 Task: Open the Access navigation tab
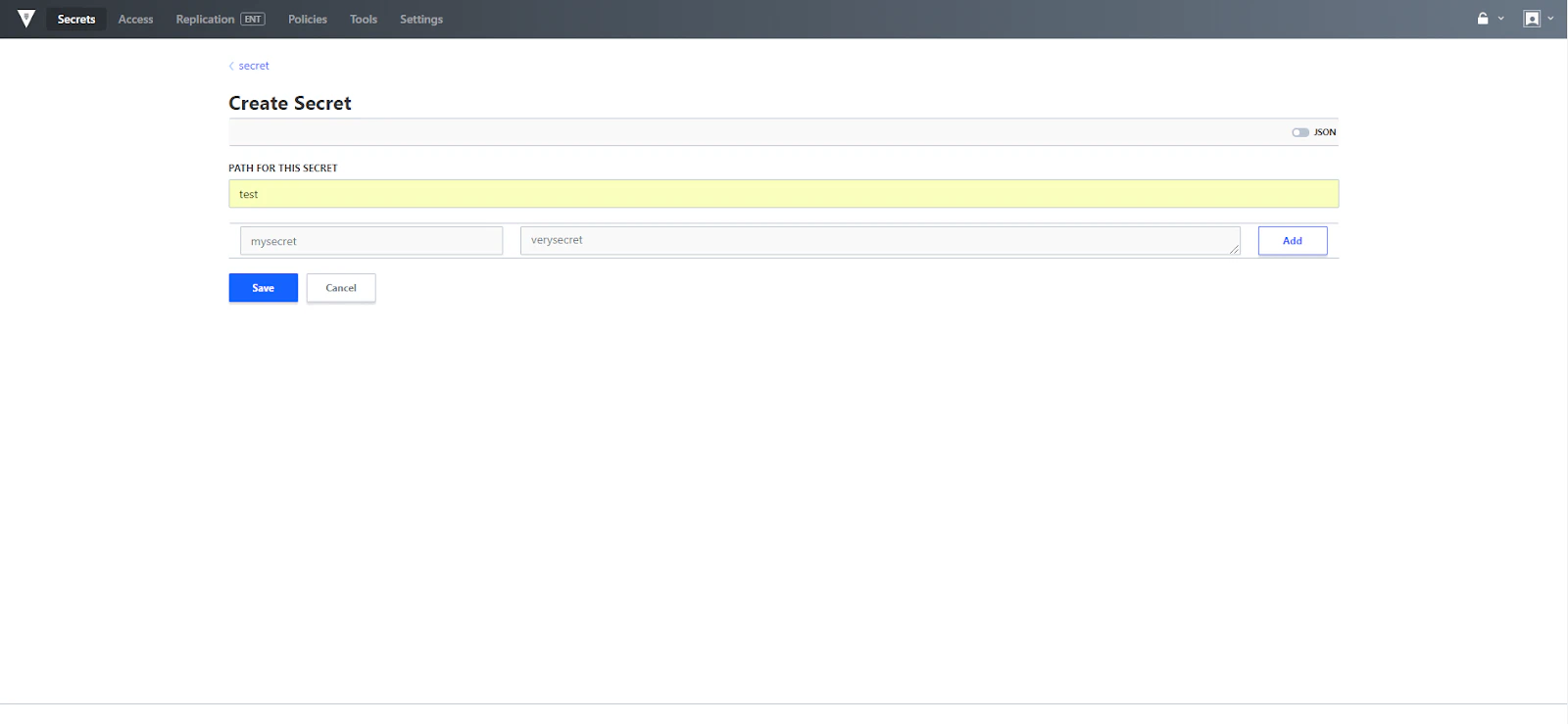coord(135,19)
